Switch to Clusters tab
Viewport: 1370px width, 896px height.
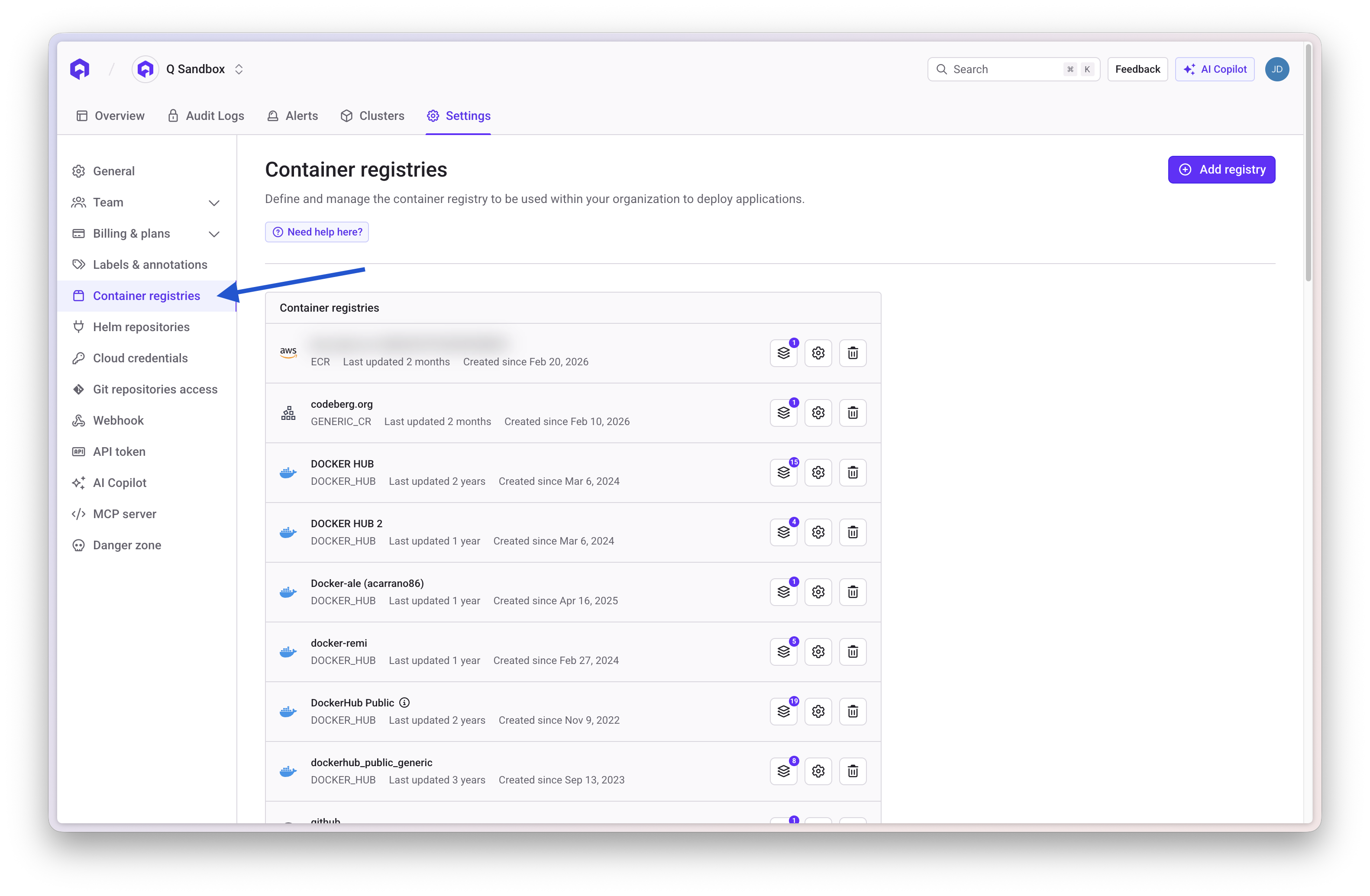tap(372, 116)
